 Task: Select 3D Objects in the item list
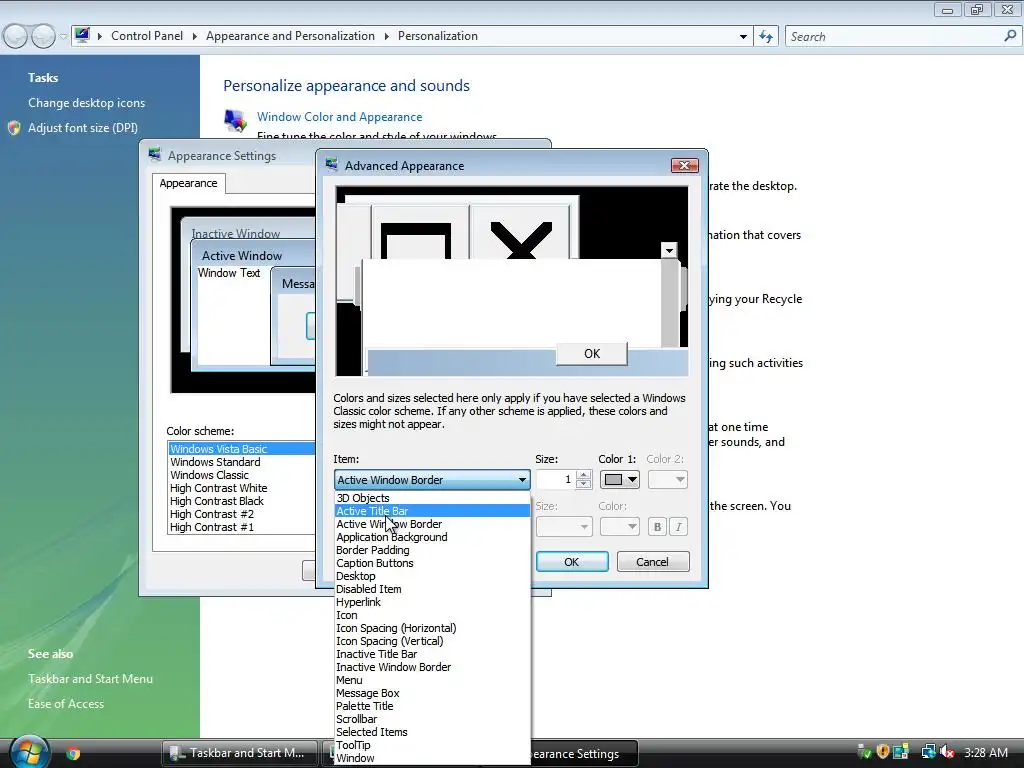(432, 498)
